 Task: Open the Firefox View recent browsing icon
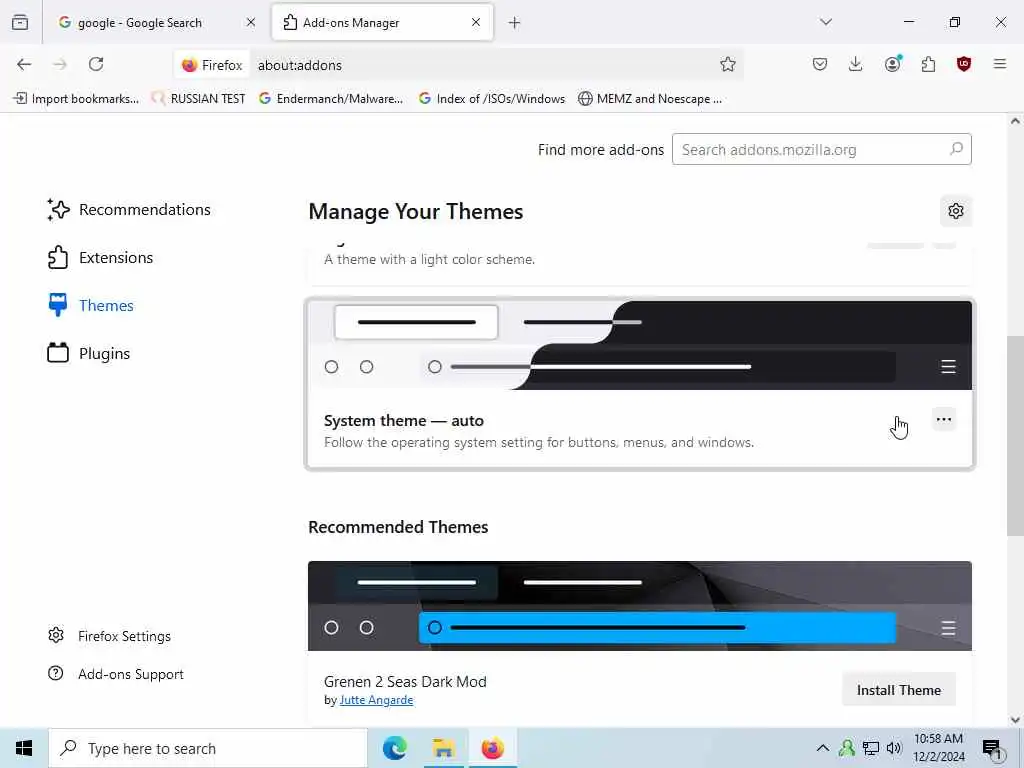[x=20, y=22]
